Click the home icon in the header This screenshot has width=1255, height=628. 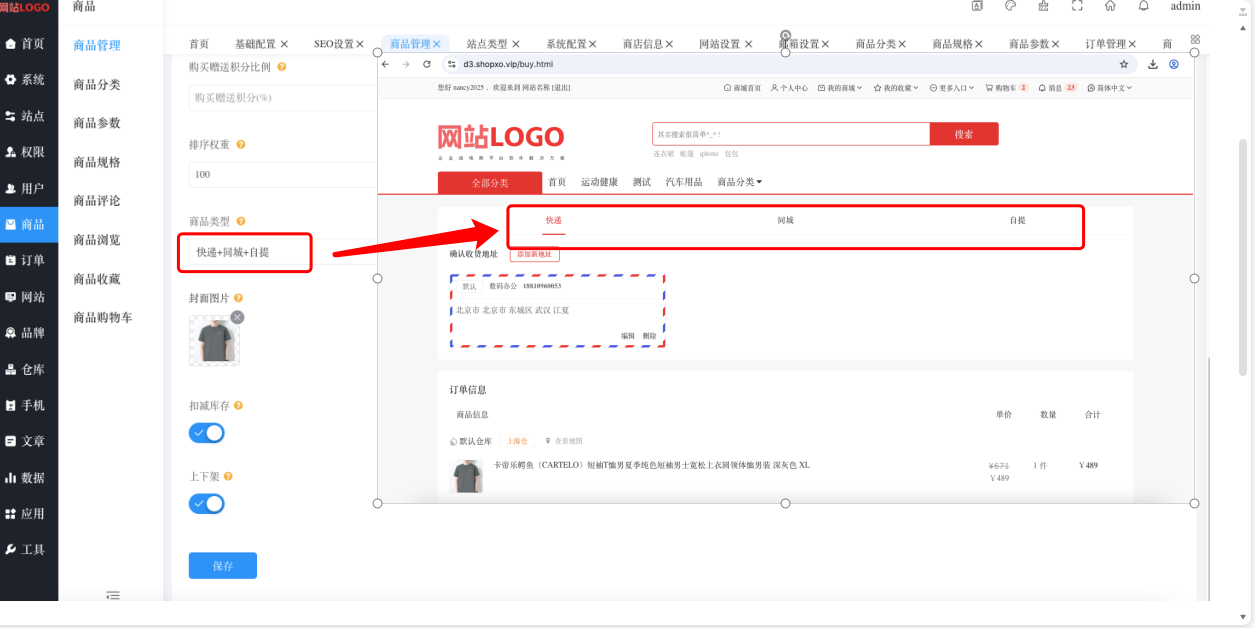pyautogui.click(x=1110, y=6)
